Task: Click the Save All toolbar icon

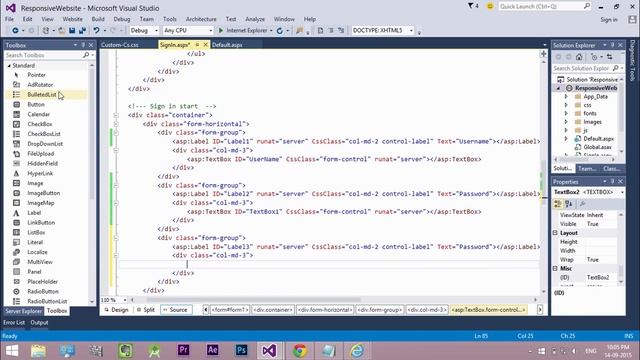Action: pyautogui.click(x=82, y=31)
